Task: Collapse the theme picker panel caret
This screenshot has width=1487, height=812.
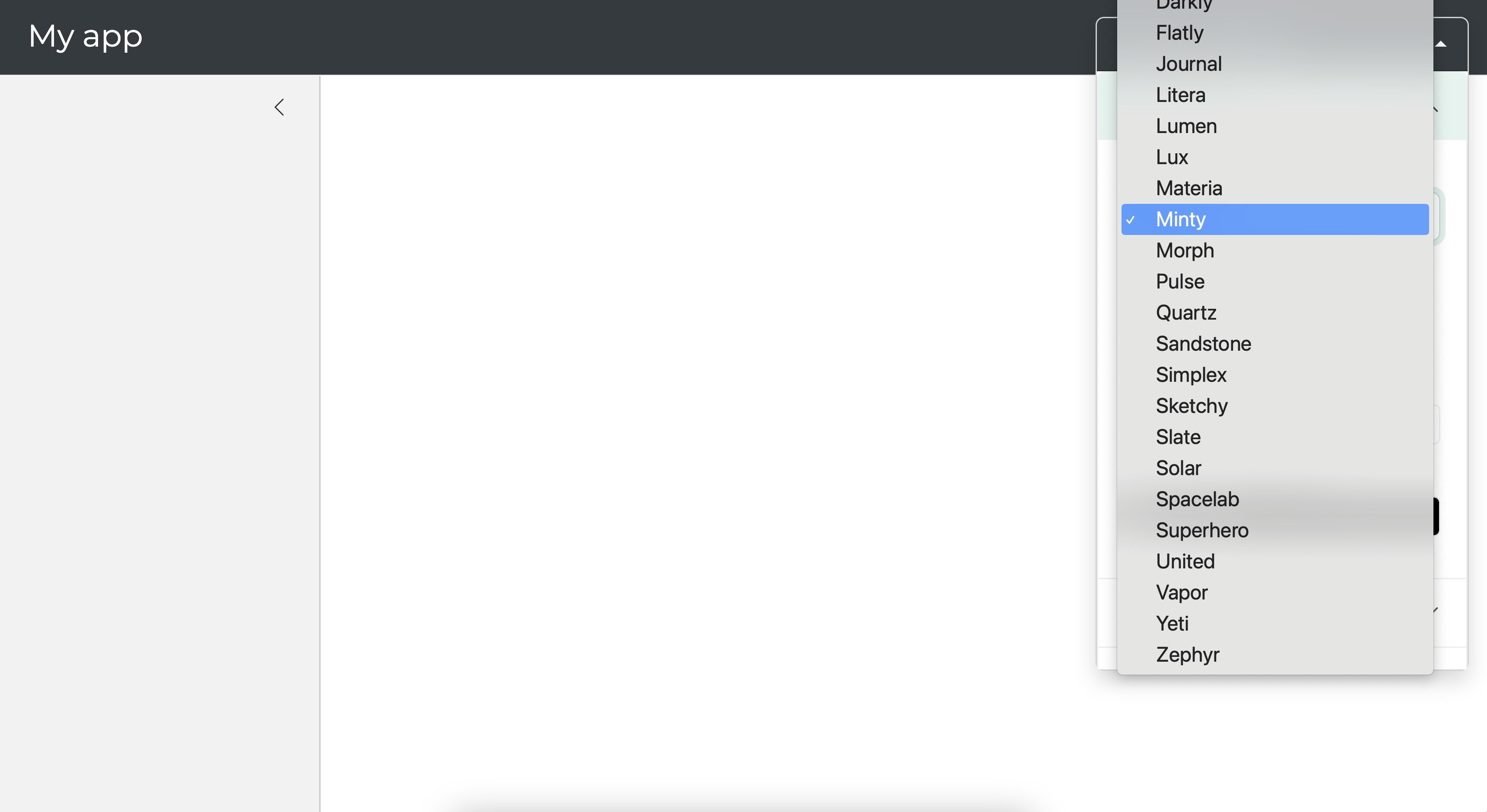Action: [x=1440, y=44]
